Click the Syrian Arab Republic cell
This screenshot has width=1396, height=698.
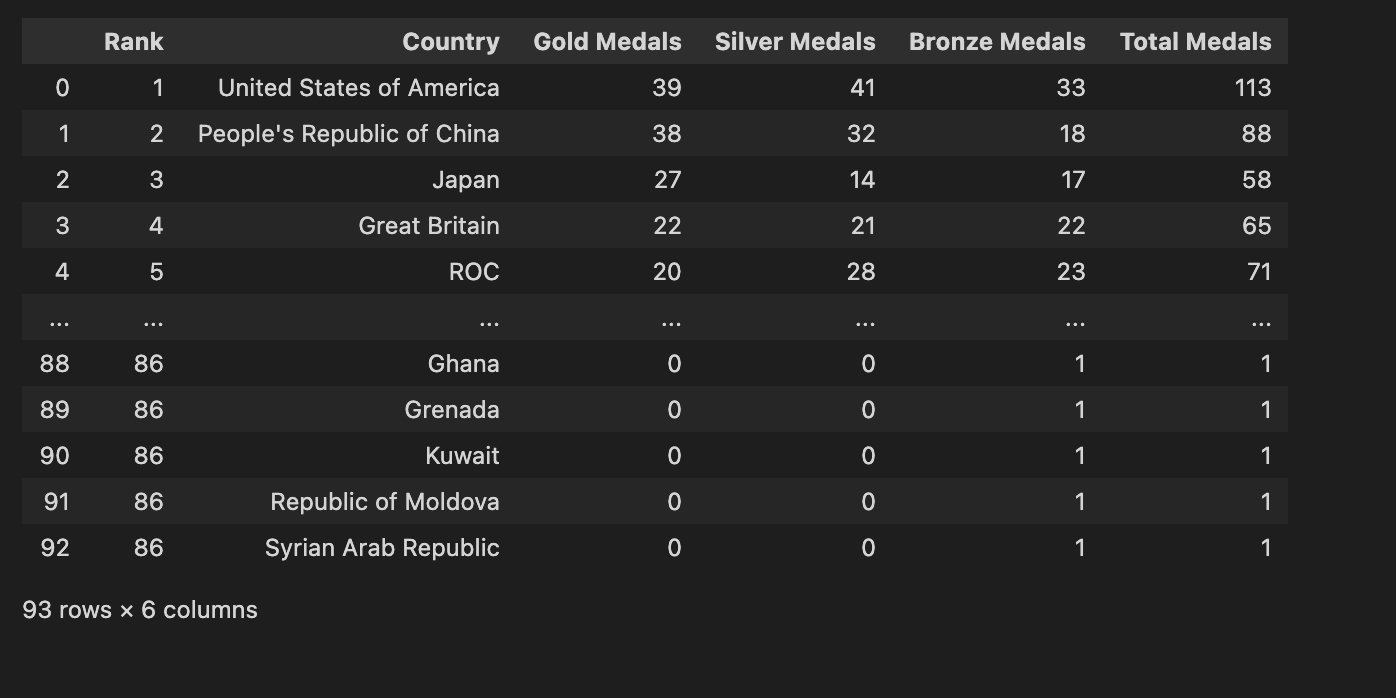tap(381, 548)
